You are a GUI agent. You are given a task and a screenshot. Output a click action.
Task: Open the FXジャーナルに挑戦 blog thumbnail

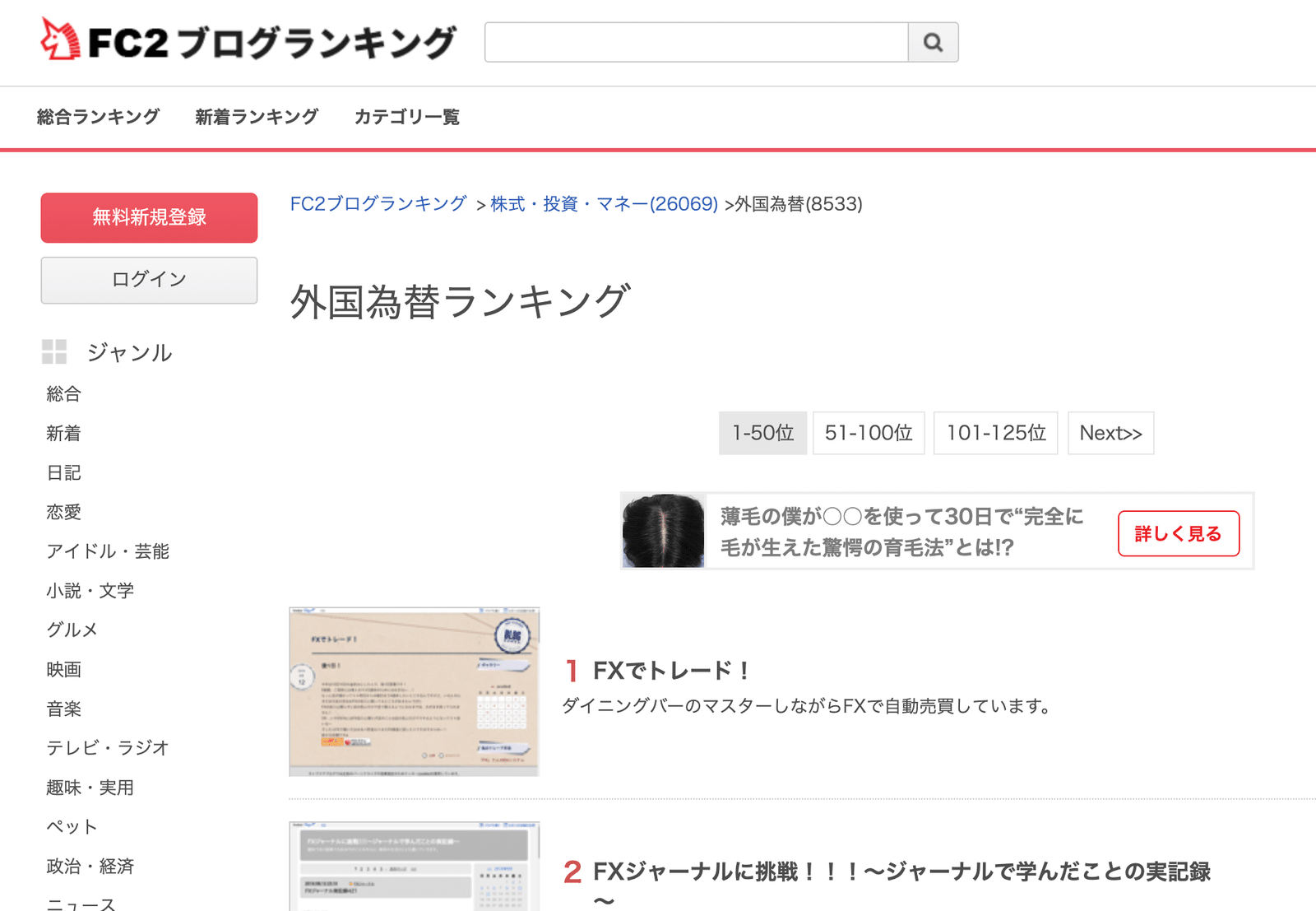[414, 866]
